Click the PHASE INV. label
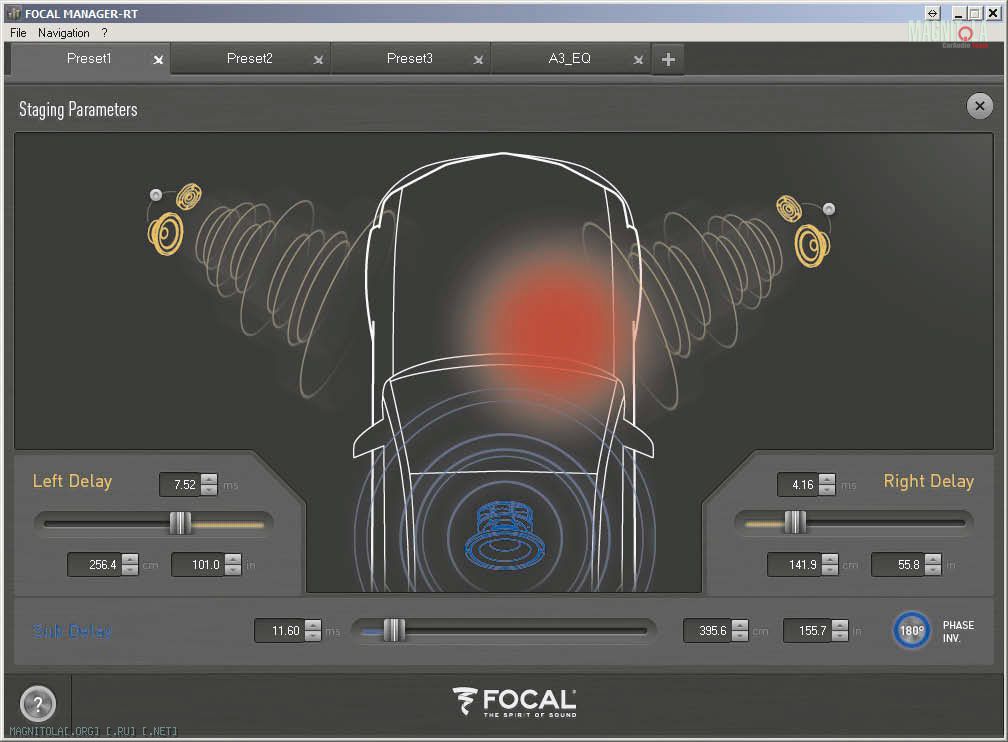Image resolution: width=1008 pixels, height=742 pixels. pyautogui.click(x=958, y=631)
